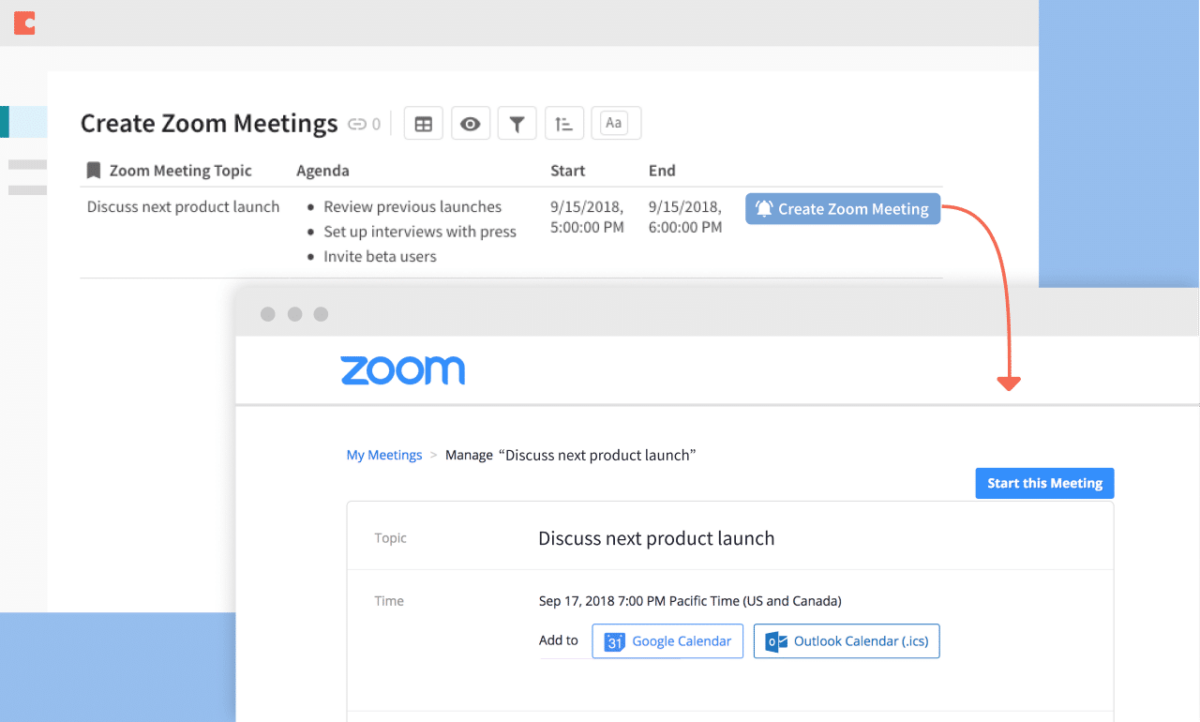
Task: Open the filter icon in the toolbar
Action: click(x=517, y=123)
